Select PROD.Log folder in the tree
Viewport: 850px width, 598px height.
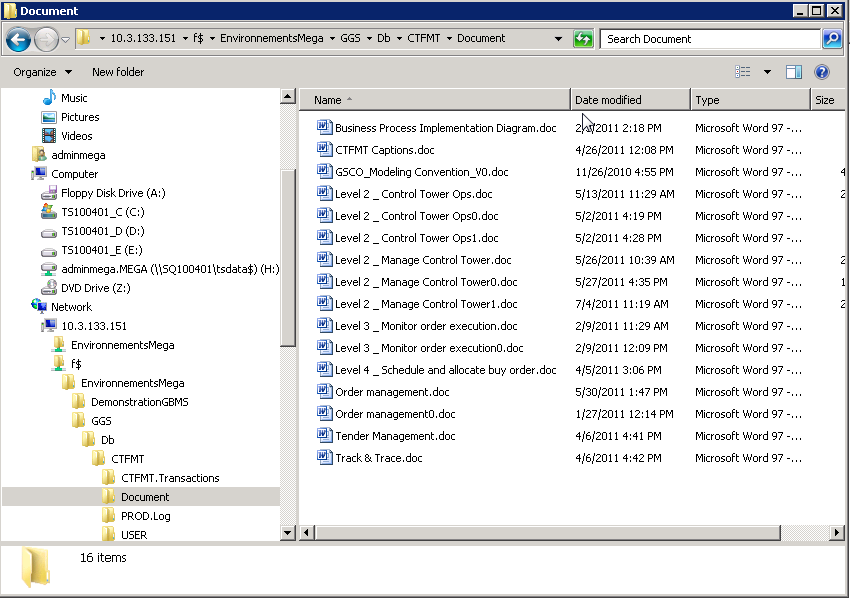145,516
